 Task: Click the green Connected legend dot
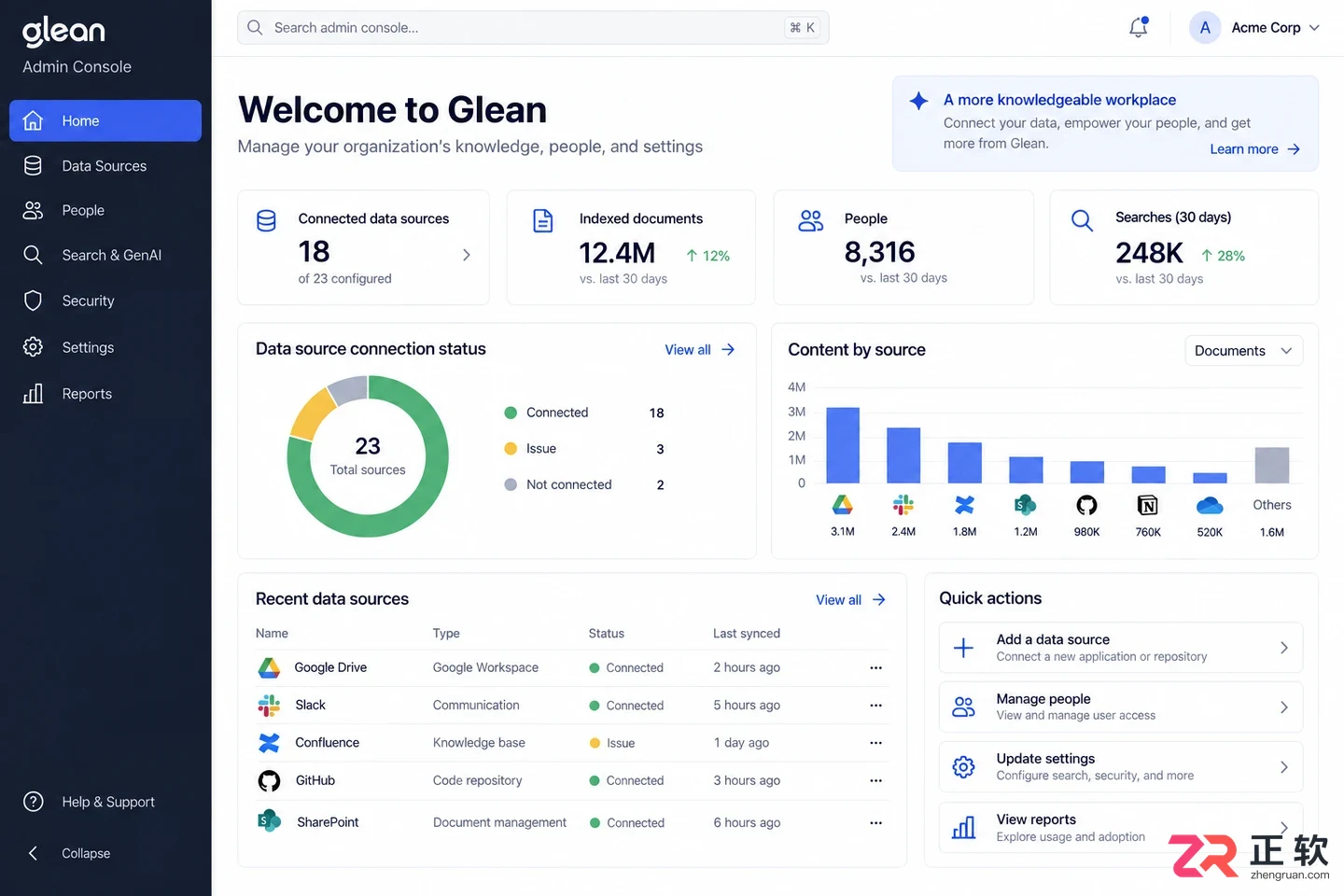[511, 413]
